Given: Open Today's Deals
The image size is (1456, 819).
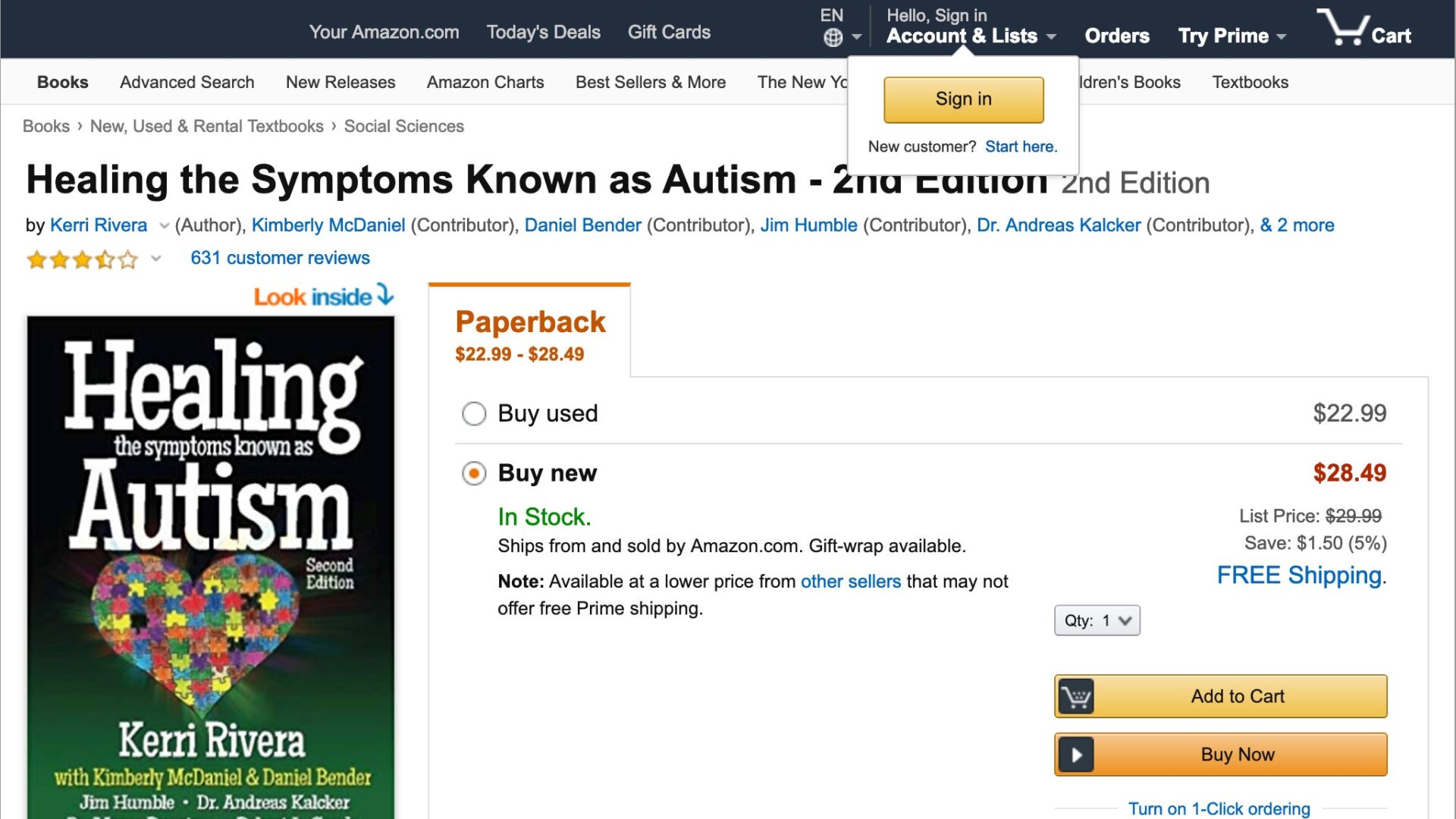Looking at the screenshot, I should click(543, 32).
